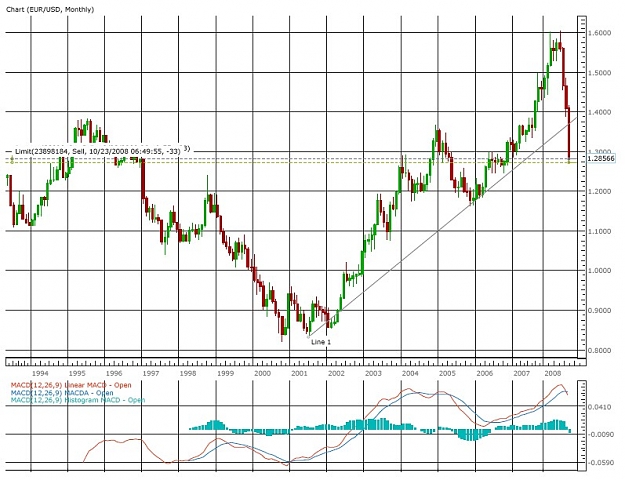The height and width of the screenshot is (480, 625).
Task: Click the 2003 year label on time axis
Action: tap(373, 374)
